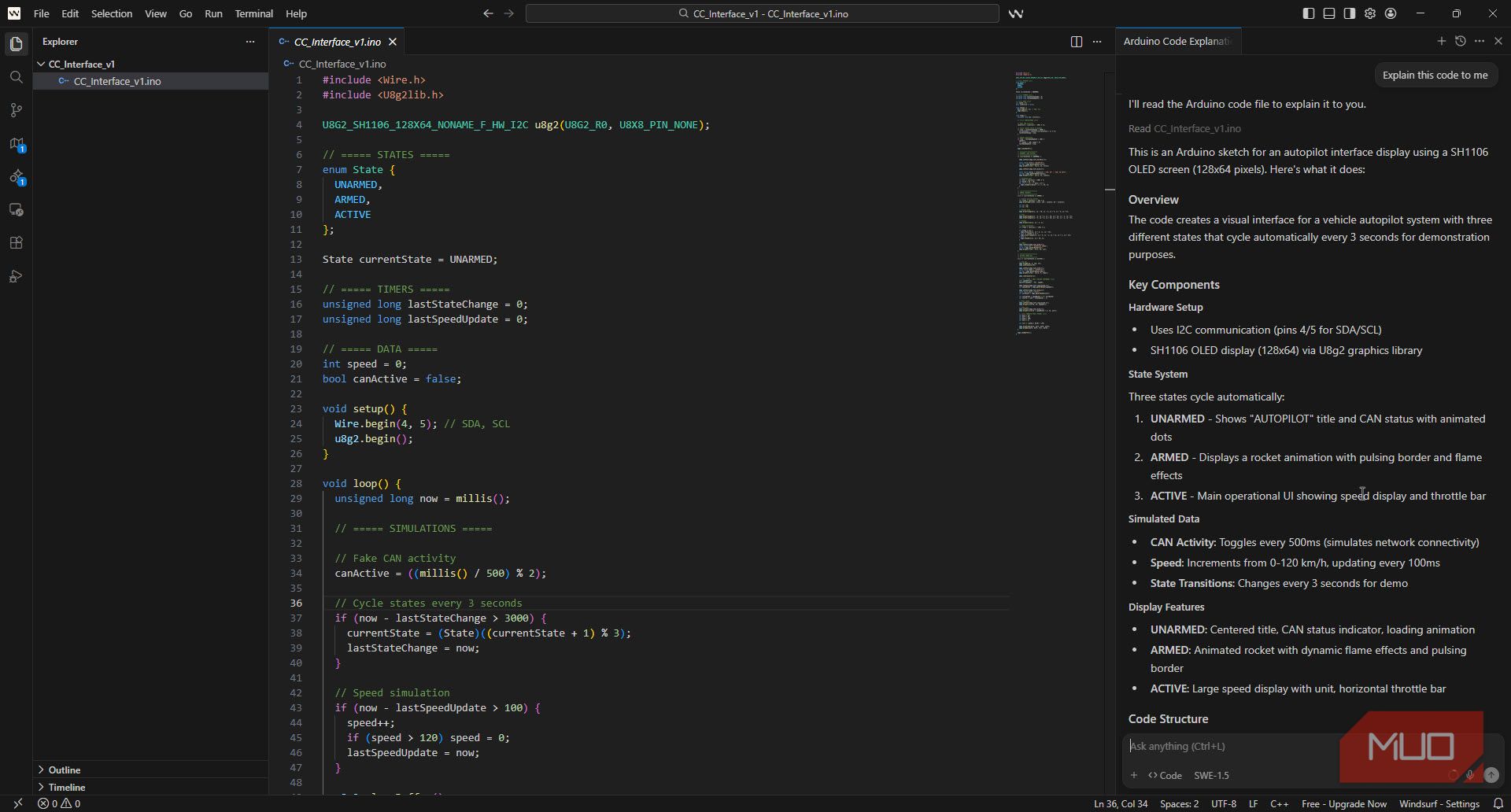This screenshot has width=1511, height=812.
Task: Open the Terminal menu
Action: point(253,13)
